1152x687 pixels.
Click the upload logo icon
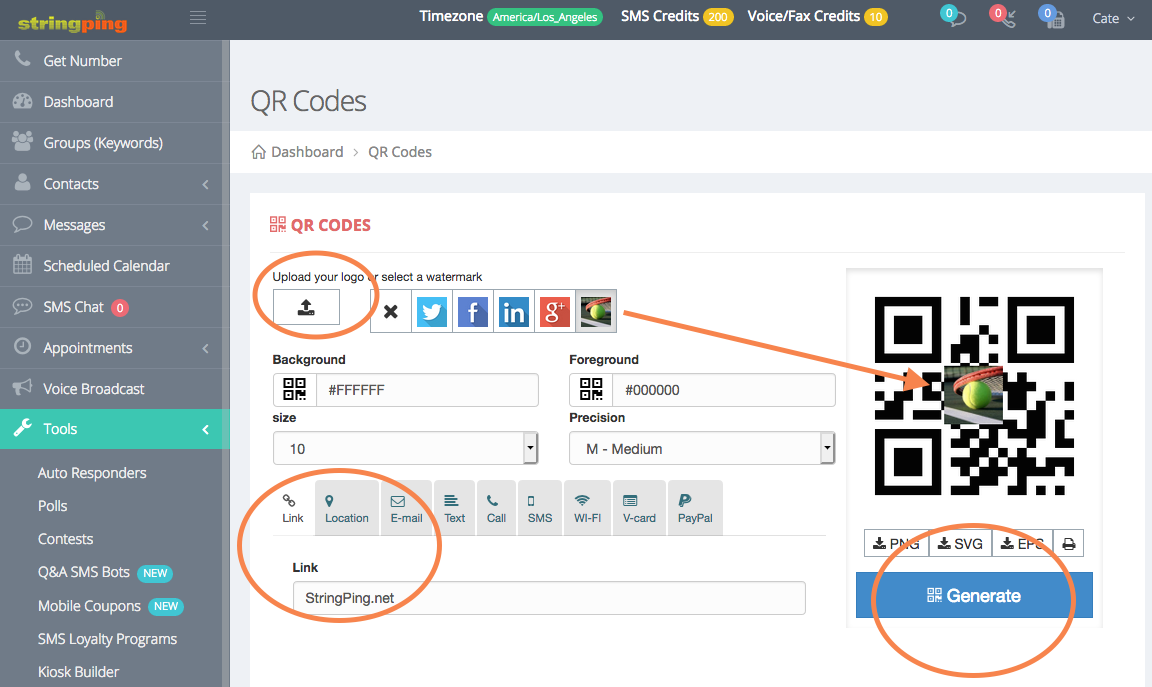pyautogui.click(x=305, y=309)
